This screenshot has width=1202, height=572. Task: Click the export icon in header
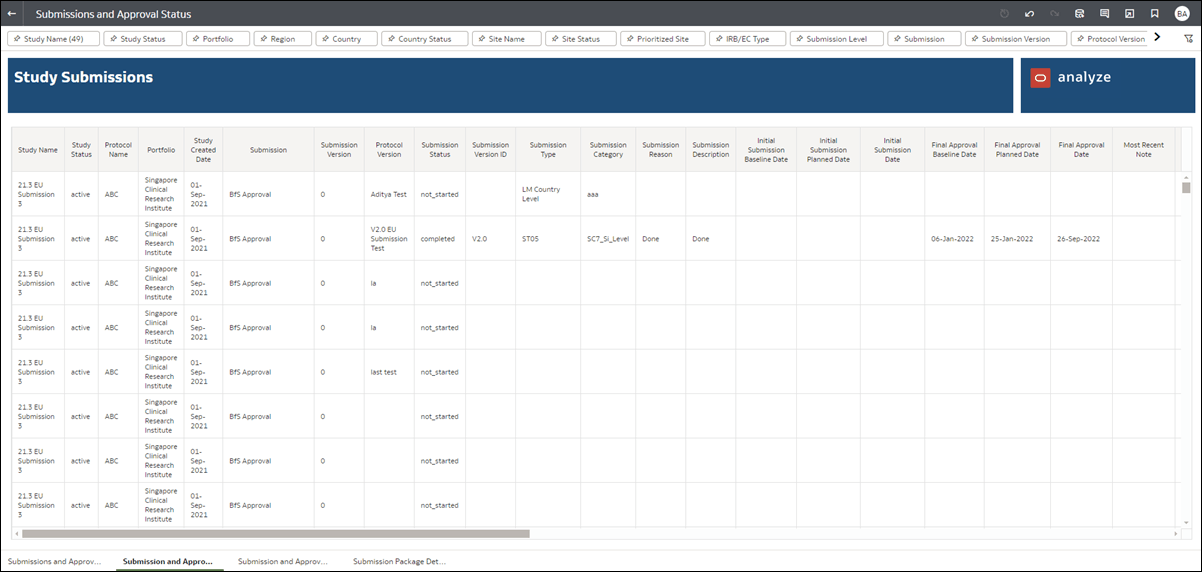(1129, 14)
